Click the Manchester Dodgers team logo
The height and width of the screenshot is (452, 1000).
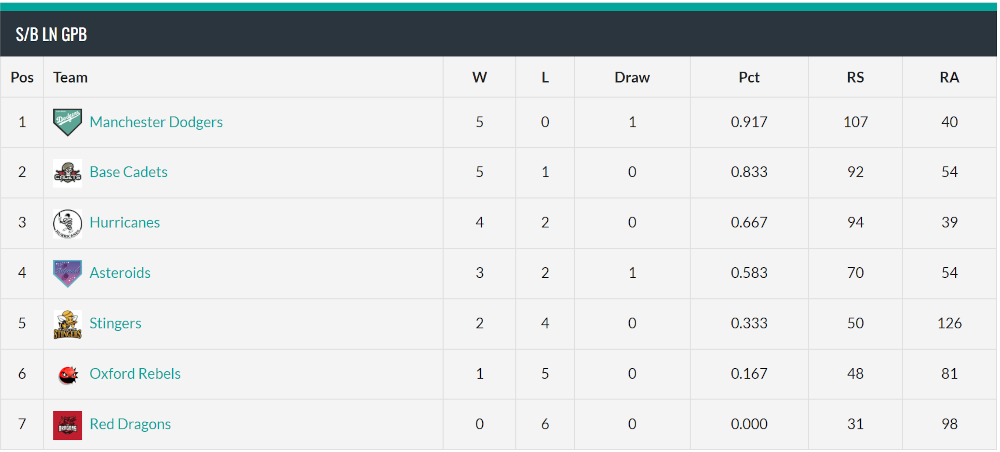pyautogui.click(x=67, y=122)
